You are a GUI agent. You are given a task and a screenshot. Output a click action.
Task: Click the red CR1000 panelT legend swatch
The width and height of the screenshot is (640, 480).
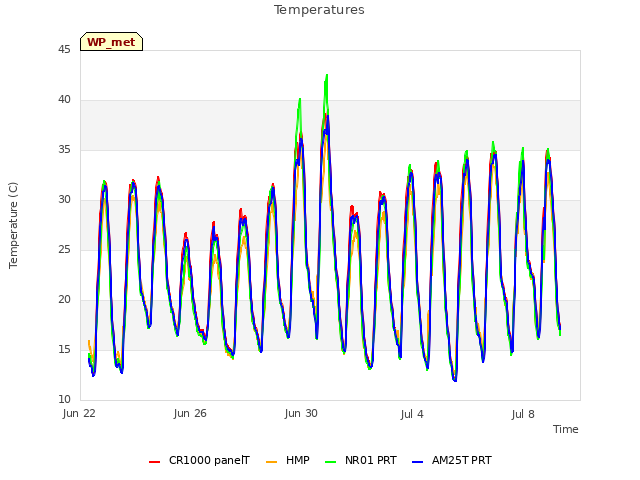(154, 462)
